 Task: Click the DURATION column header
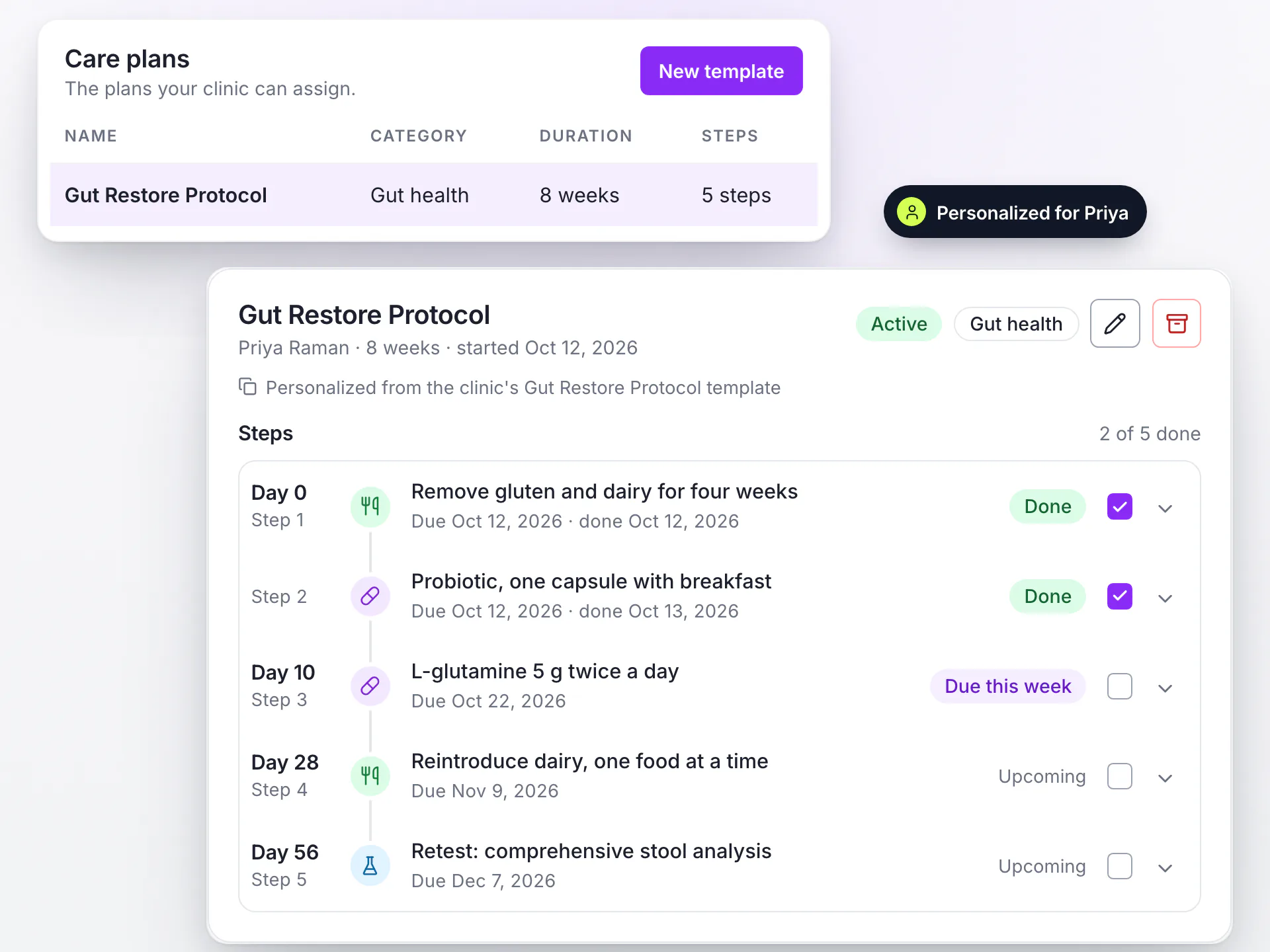click(x=586, y=136)
